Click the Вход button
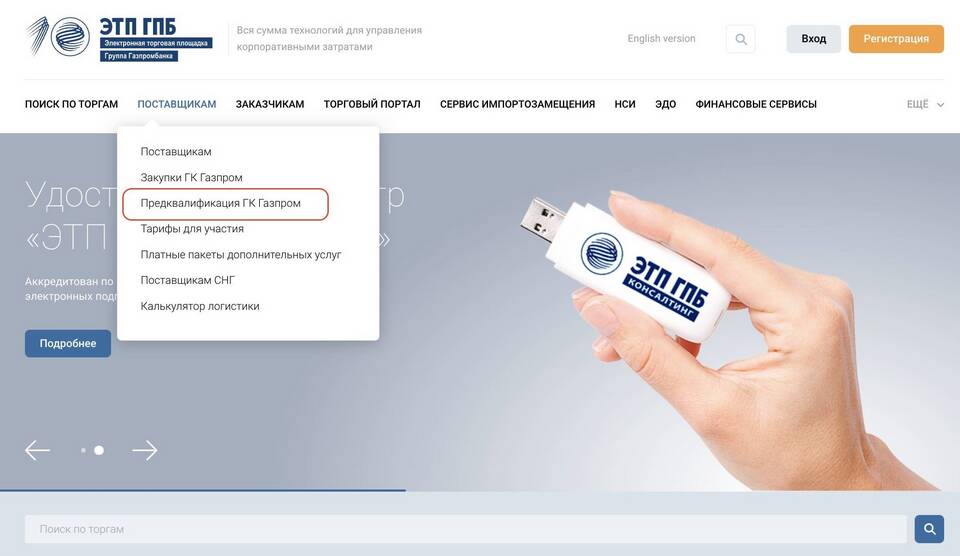Viewport: 960px width, 556px height. (814, 39)
